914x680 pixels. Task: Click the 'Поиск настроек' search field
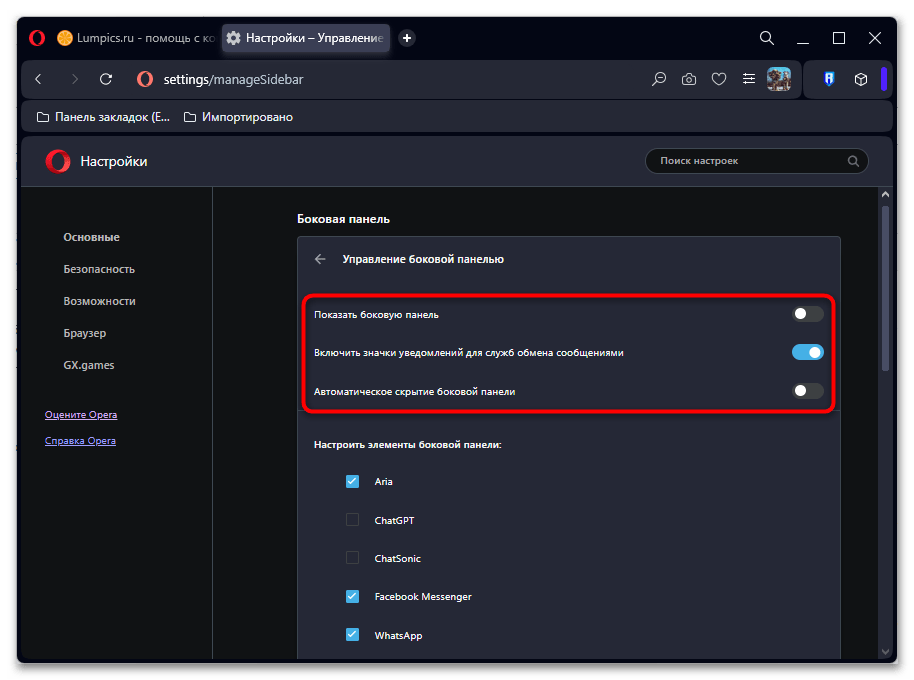[x=750, y=161]
